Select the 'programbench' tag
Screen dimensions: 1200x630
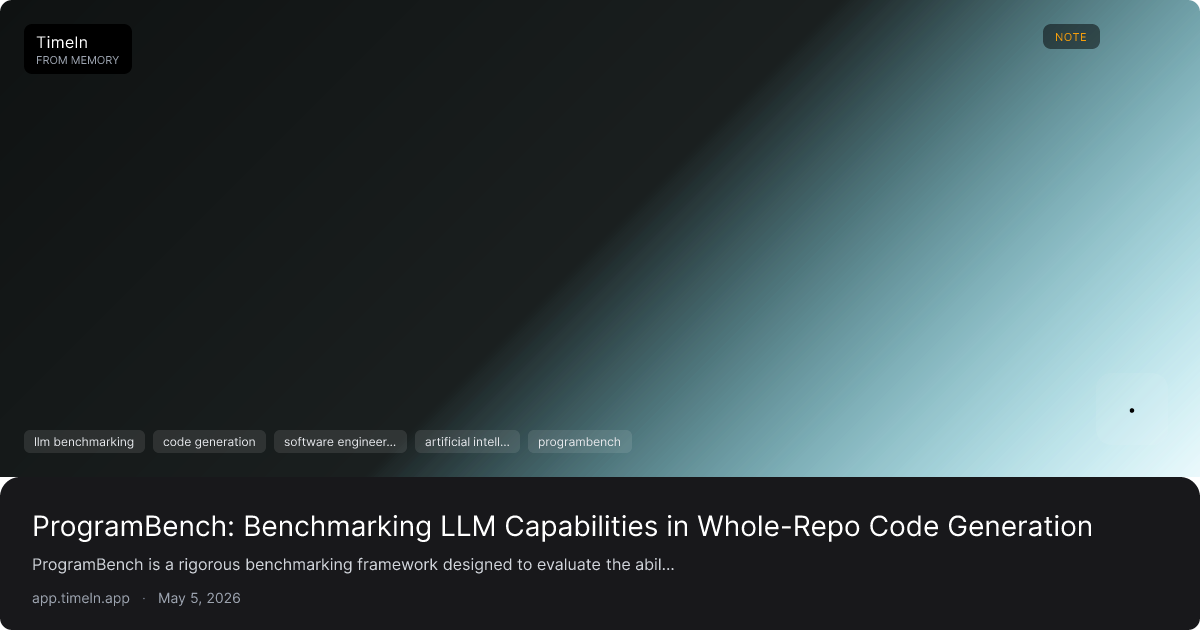tap(579, 442)
